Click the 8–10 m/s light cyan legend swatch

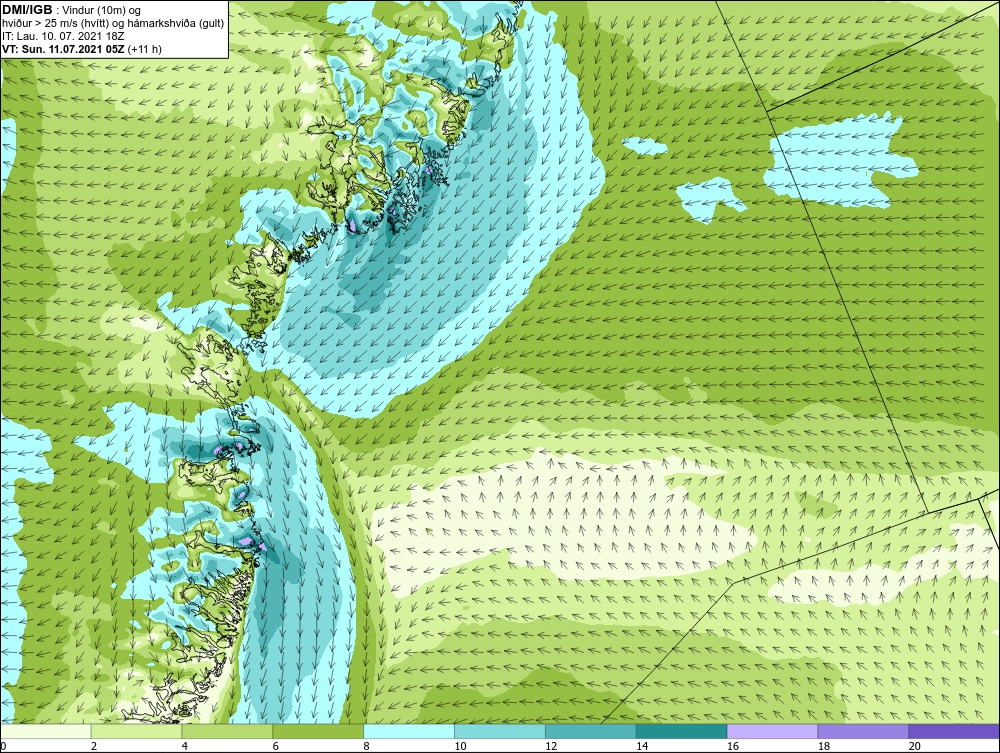(409, 731)
